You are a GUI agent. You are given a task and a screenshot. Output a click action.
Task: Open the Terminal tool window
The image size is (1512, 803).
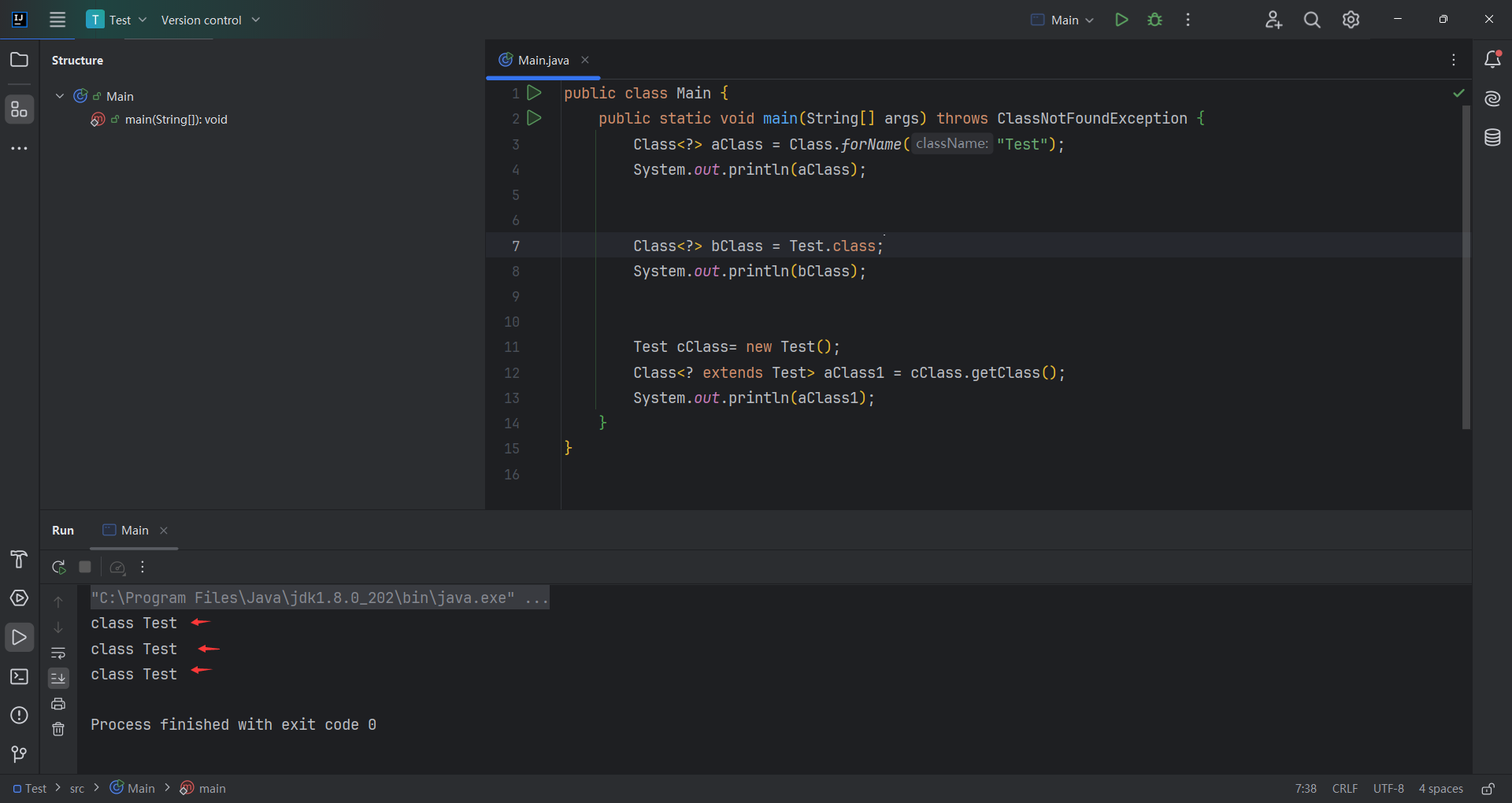point(20,676)
